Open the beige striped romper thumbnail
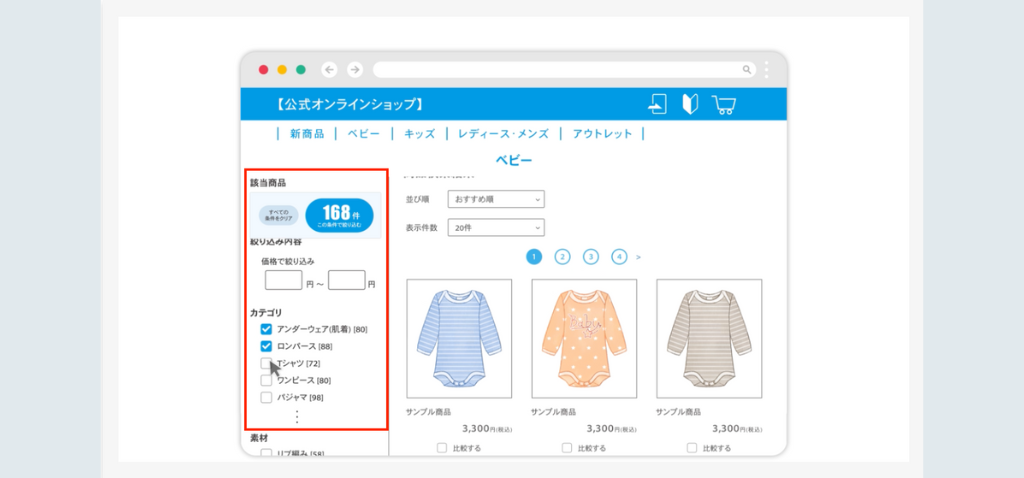Screen dimensions: 1024x478 [709, 338]
